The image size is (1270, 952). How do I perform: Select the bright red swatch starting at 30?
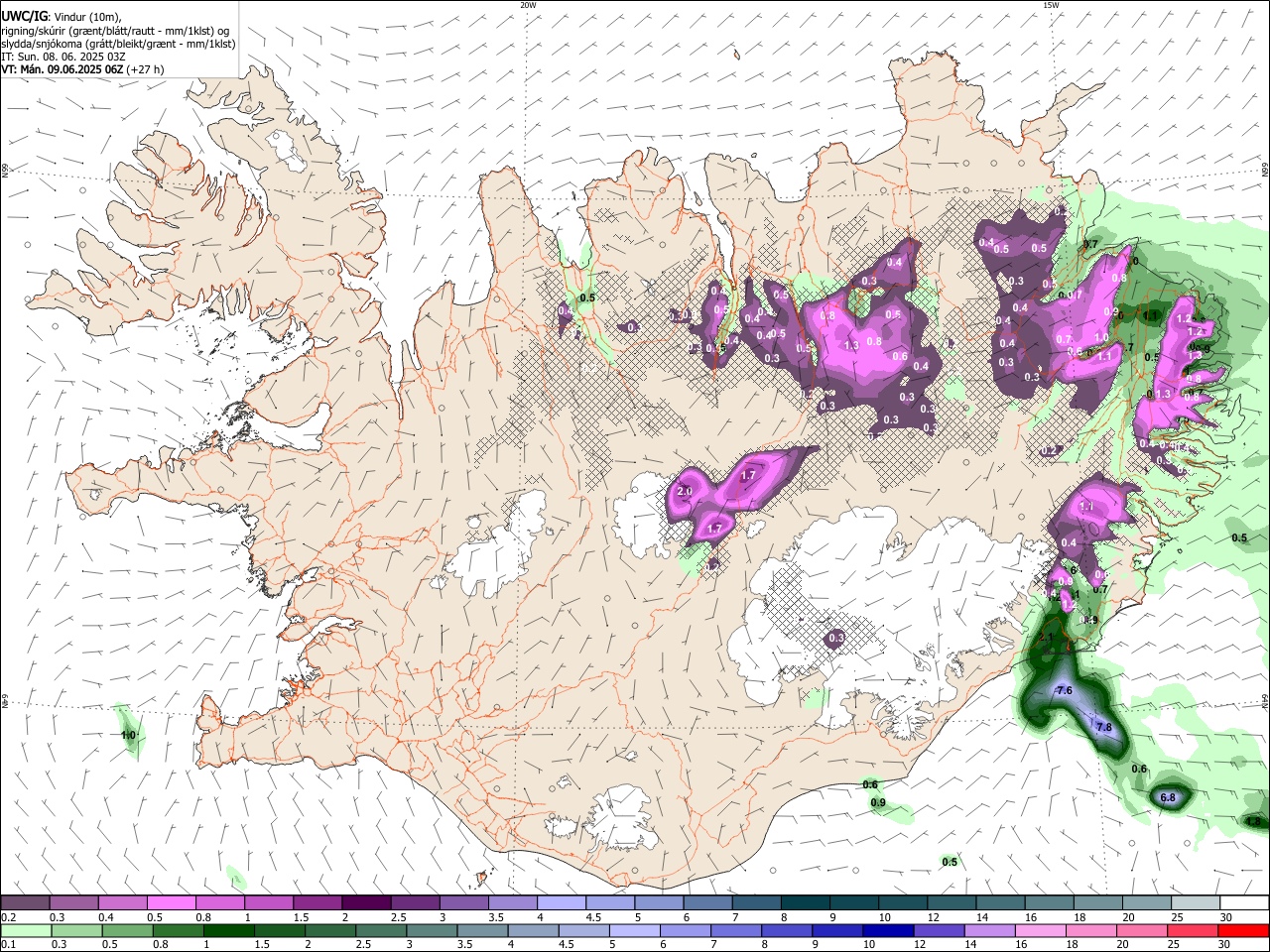1242,931
